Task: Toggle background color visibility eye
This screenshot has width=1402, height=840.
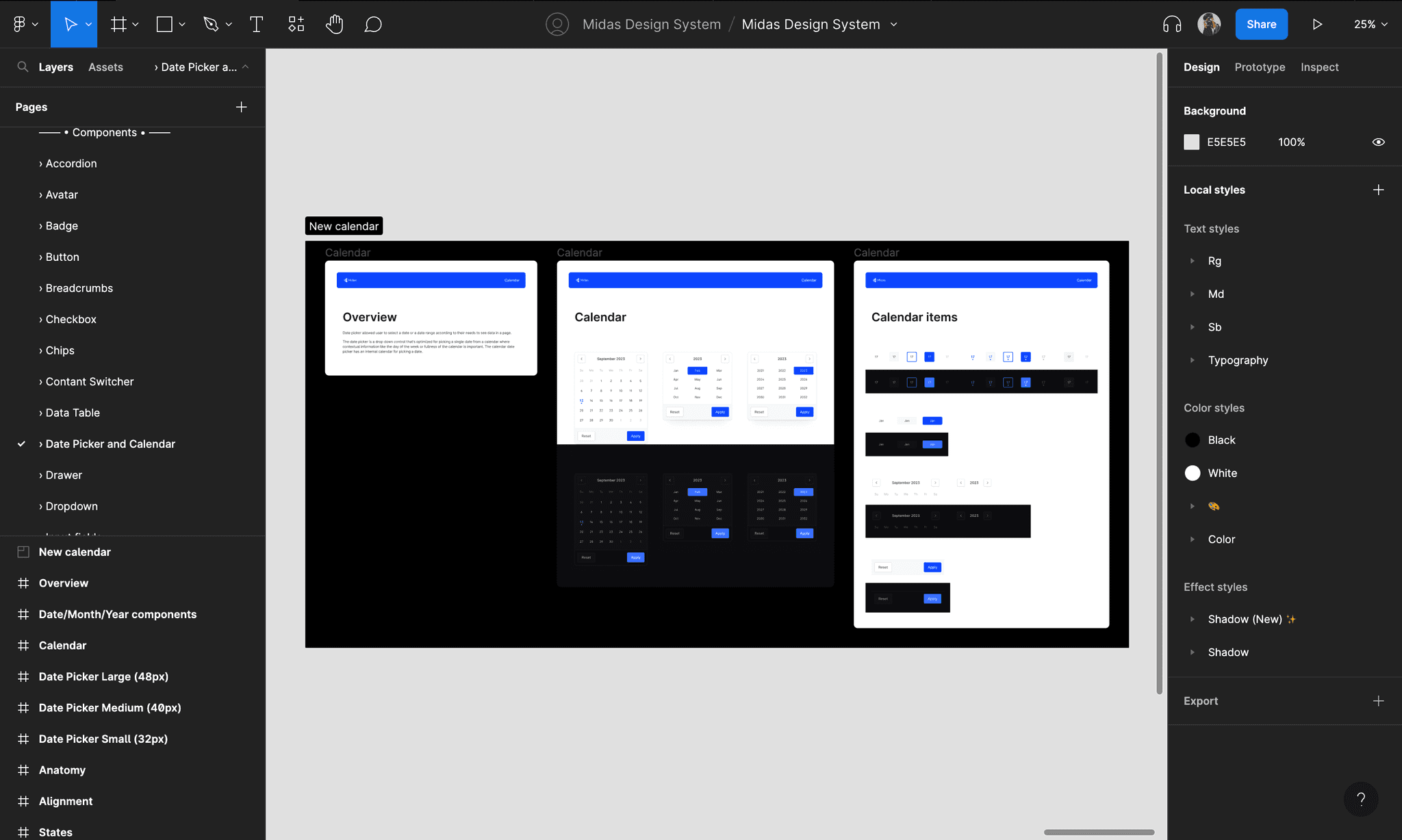Action: (1378, 142)
